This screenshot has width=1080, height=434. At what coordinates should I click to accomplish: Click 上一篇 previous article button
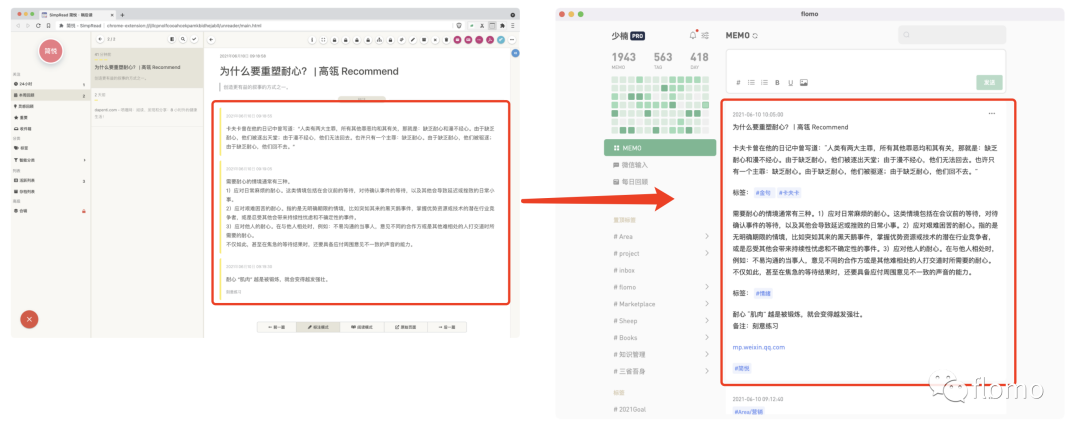pos(278,327)
